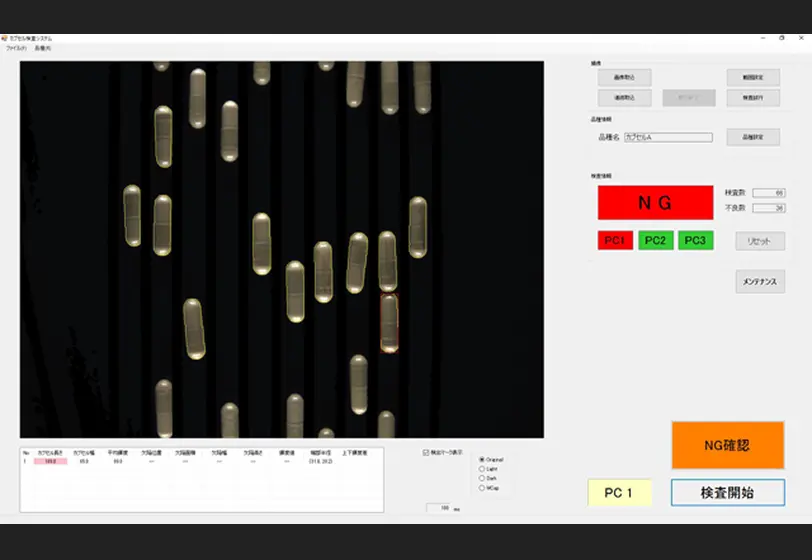Select the Original radio button
Viewport: 812px width, 560px height.
(x=483, y=460)
